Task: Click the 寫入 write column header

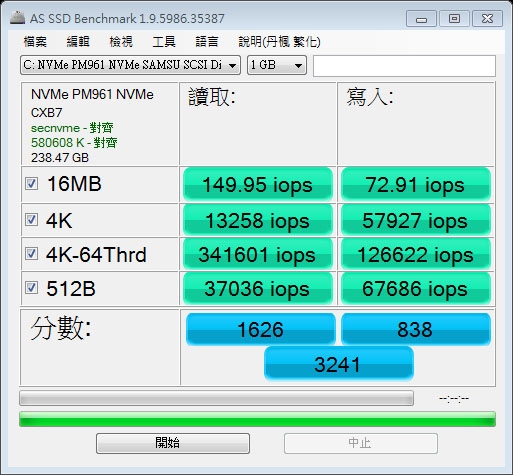Action: (370, 97)
